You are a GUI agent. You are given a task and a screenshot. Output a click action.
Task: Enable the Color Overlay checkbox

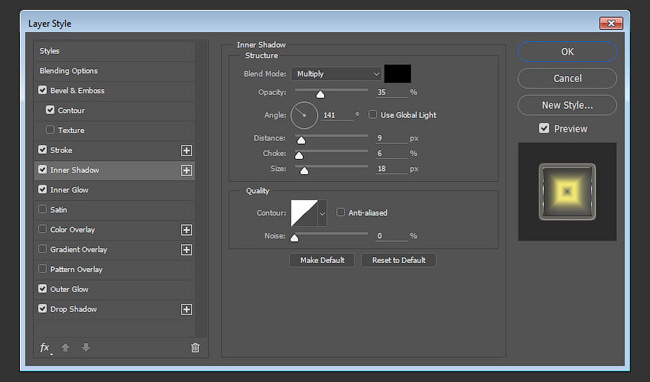pyautogui.click(x=42, y=229)
